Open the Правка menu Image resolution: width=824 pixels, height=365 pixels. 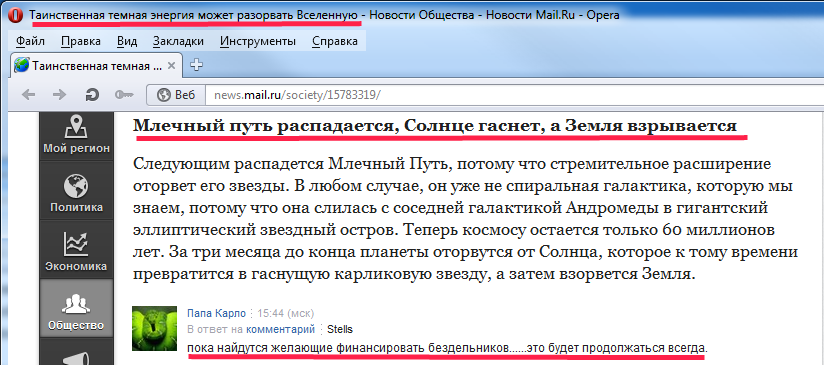tap(81, 41)
